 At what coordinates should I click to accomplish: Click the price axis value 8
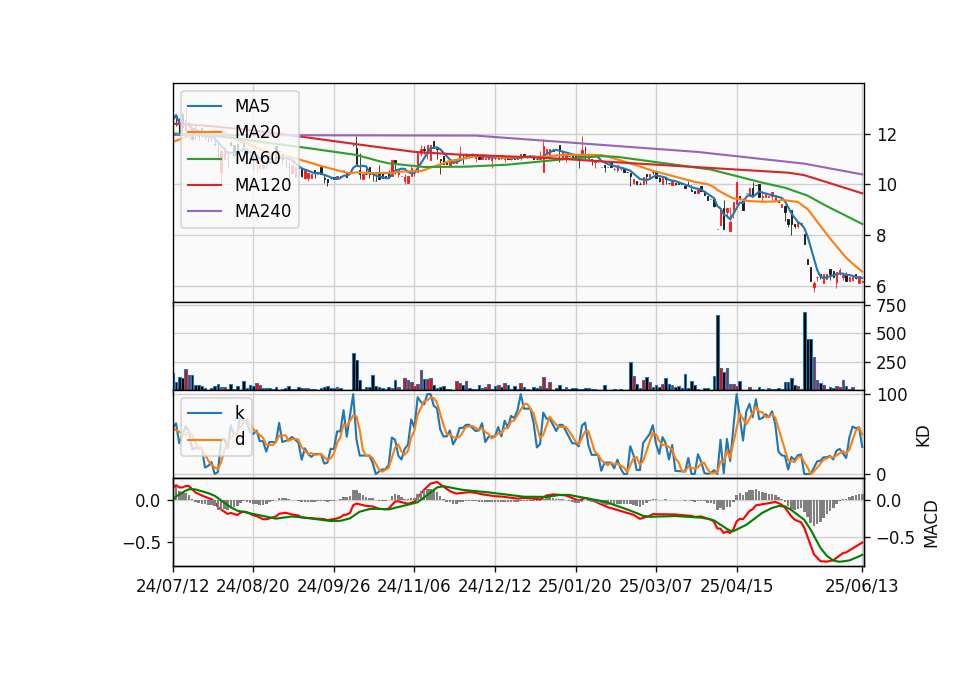tap(882, 236)
